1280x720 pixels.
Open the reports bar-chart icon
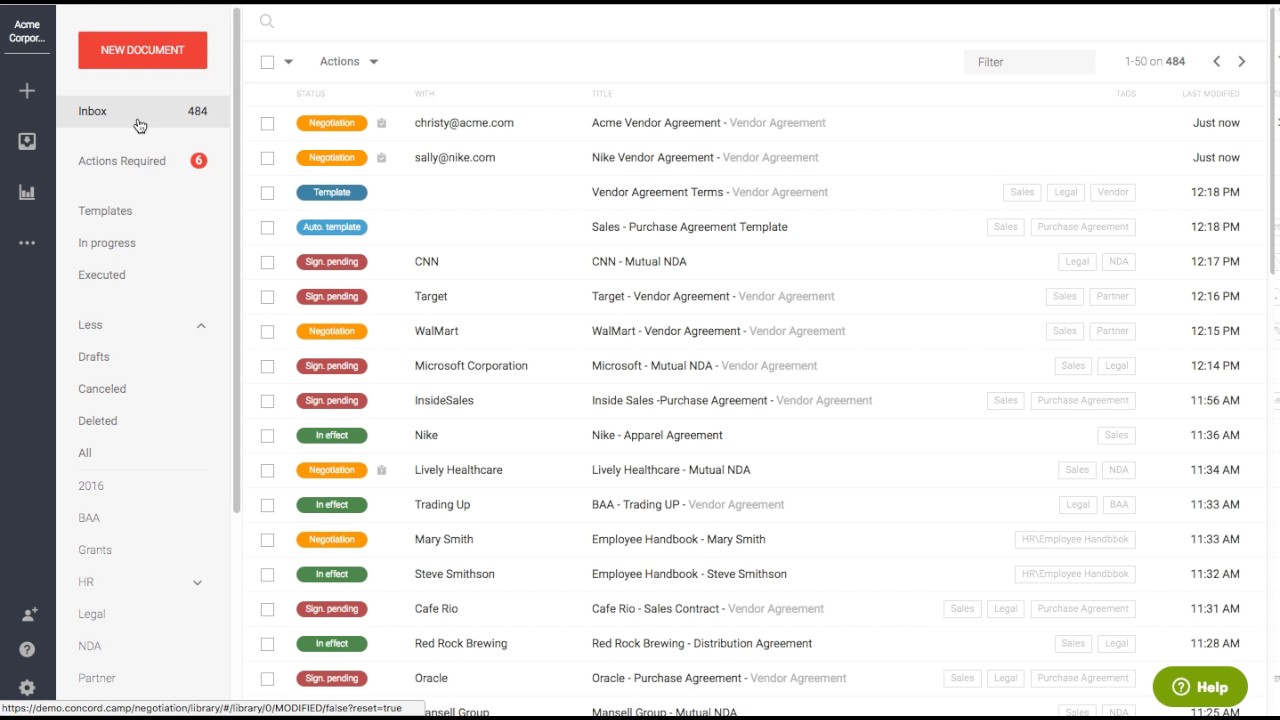click(27, 191)
